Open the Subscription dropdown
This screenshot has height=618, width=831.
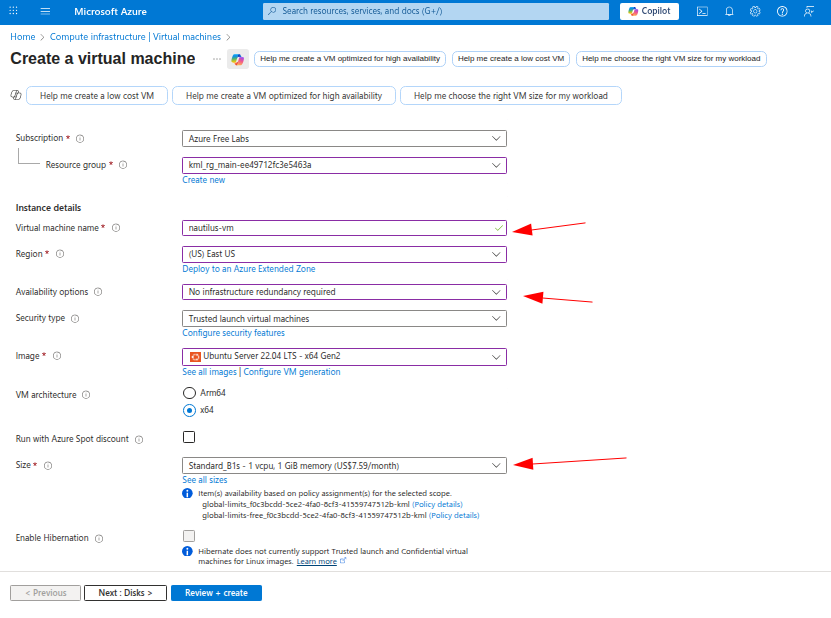pyautogui.click(x=344, y=138)
